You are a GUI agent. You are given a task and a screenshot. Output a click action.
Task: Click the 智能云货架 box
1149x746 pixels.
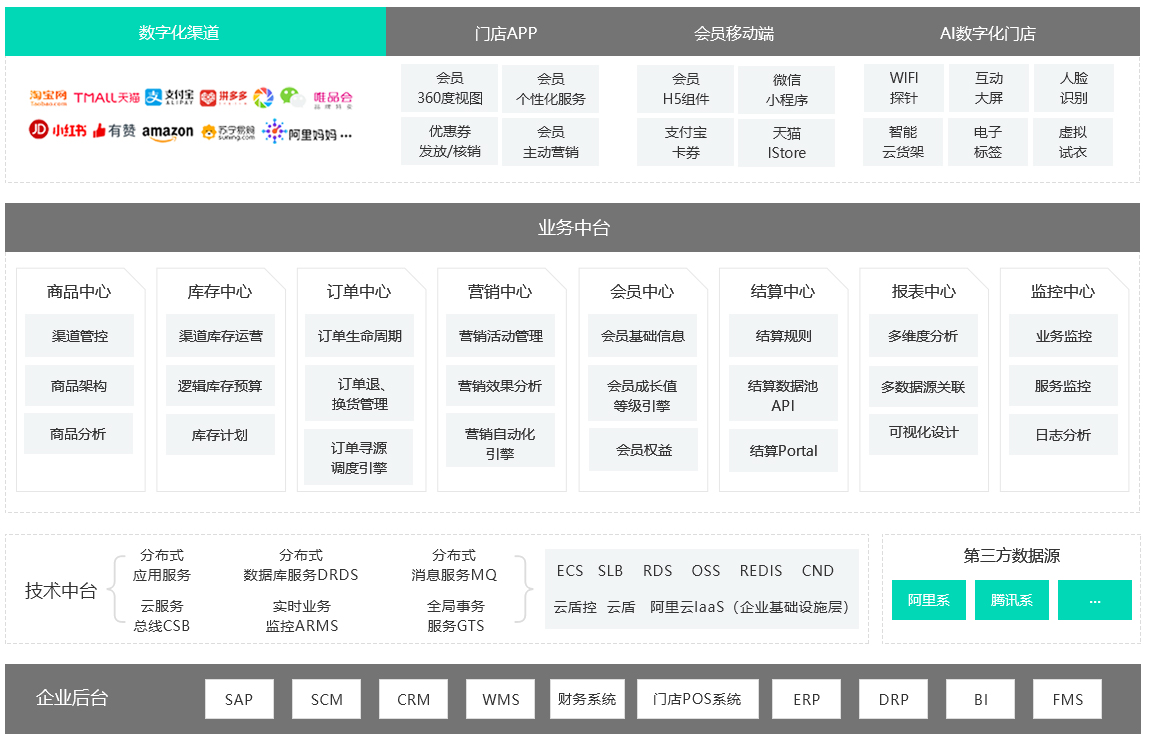903,142
